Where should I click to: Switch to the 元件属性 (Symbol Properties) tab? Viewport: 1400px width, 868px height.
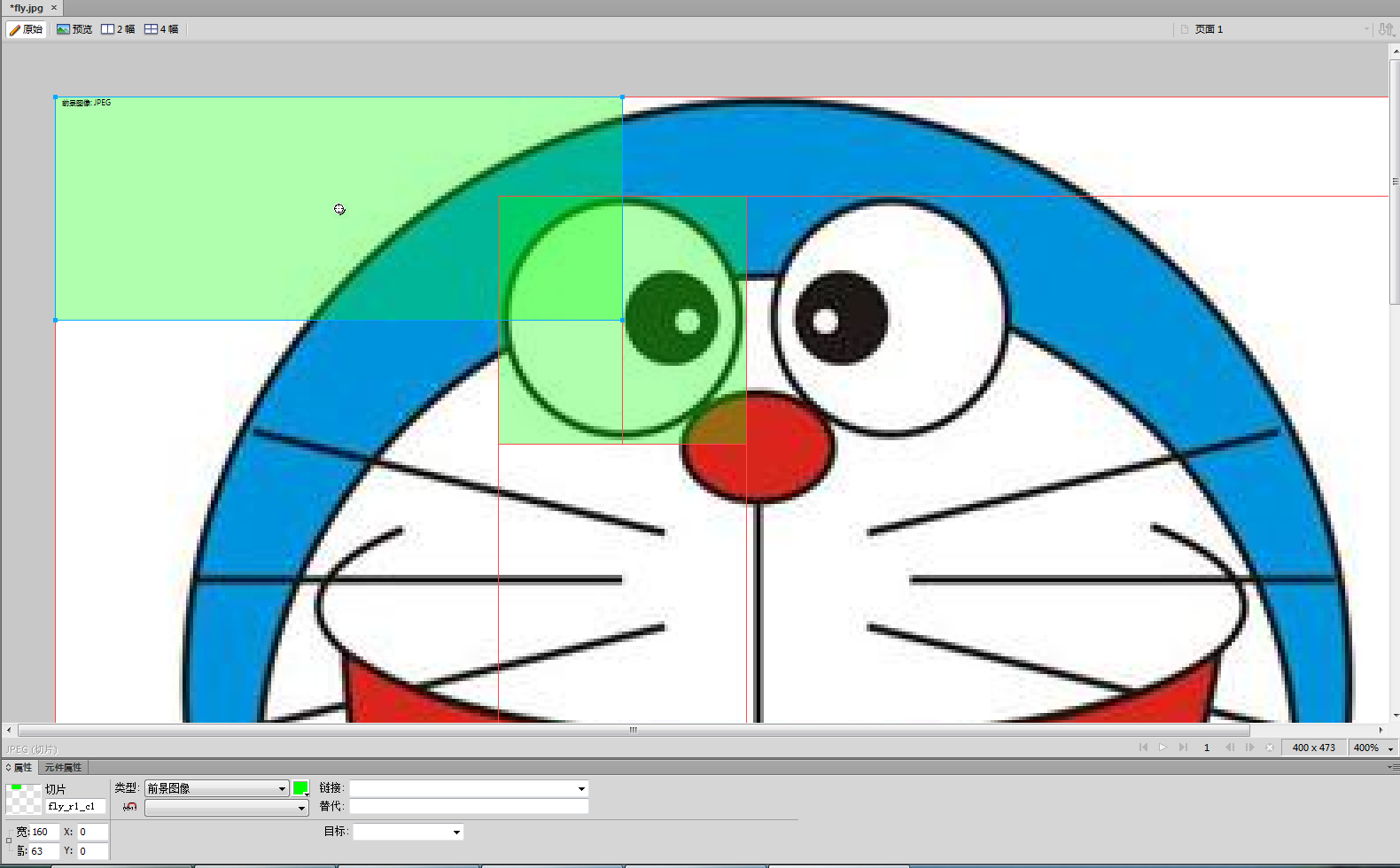pyautogui.click(x=63, y=767)
